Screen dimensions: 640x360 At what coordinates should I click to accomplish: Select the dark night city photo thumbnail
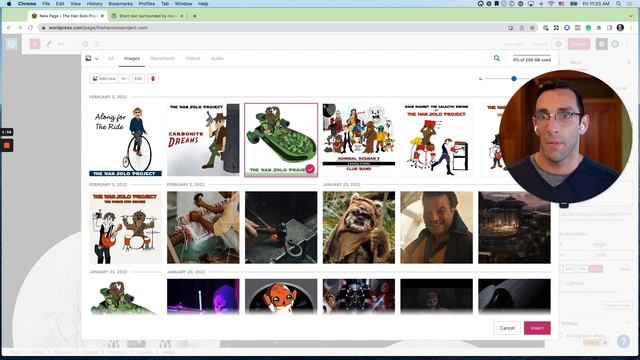pyautogui.click(x=514, y=227)
